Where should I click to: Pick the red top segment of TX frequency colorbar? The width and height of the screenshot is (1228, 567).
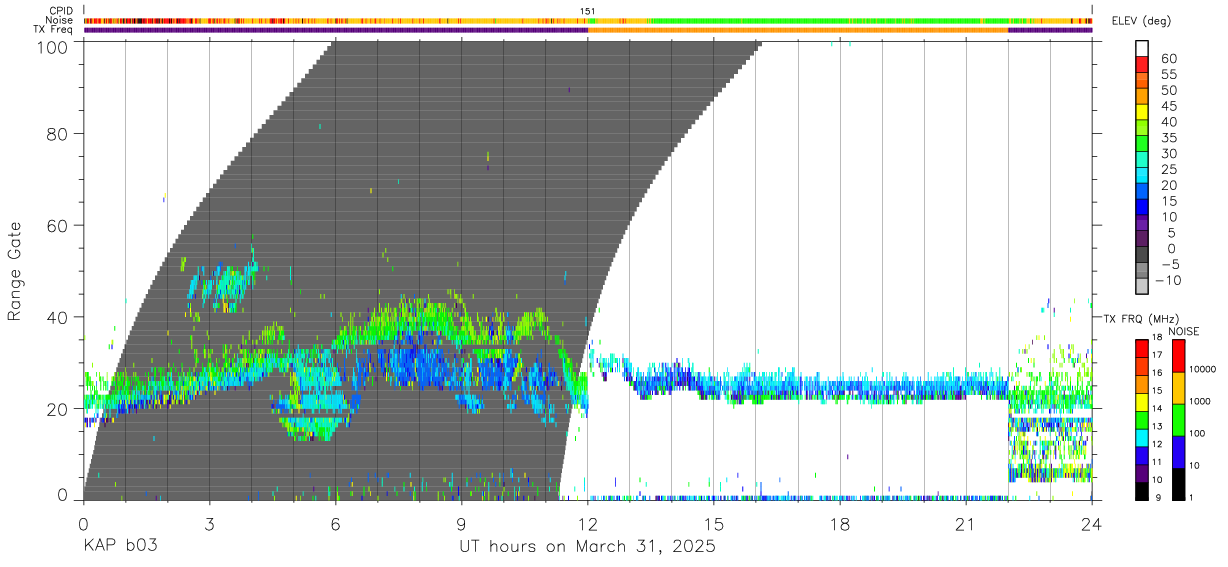coord(1142,348)
